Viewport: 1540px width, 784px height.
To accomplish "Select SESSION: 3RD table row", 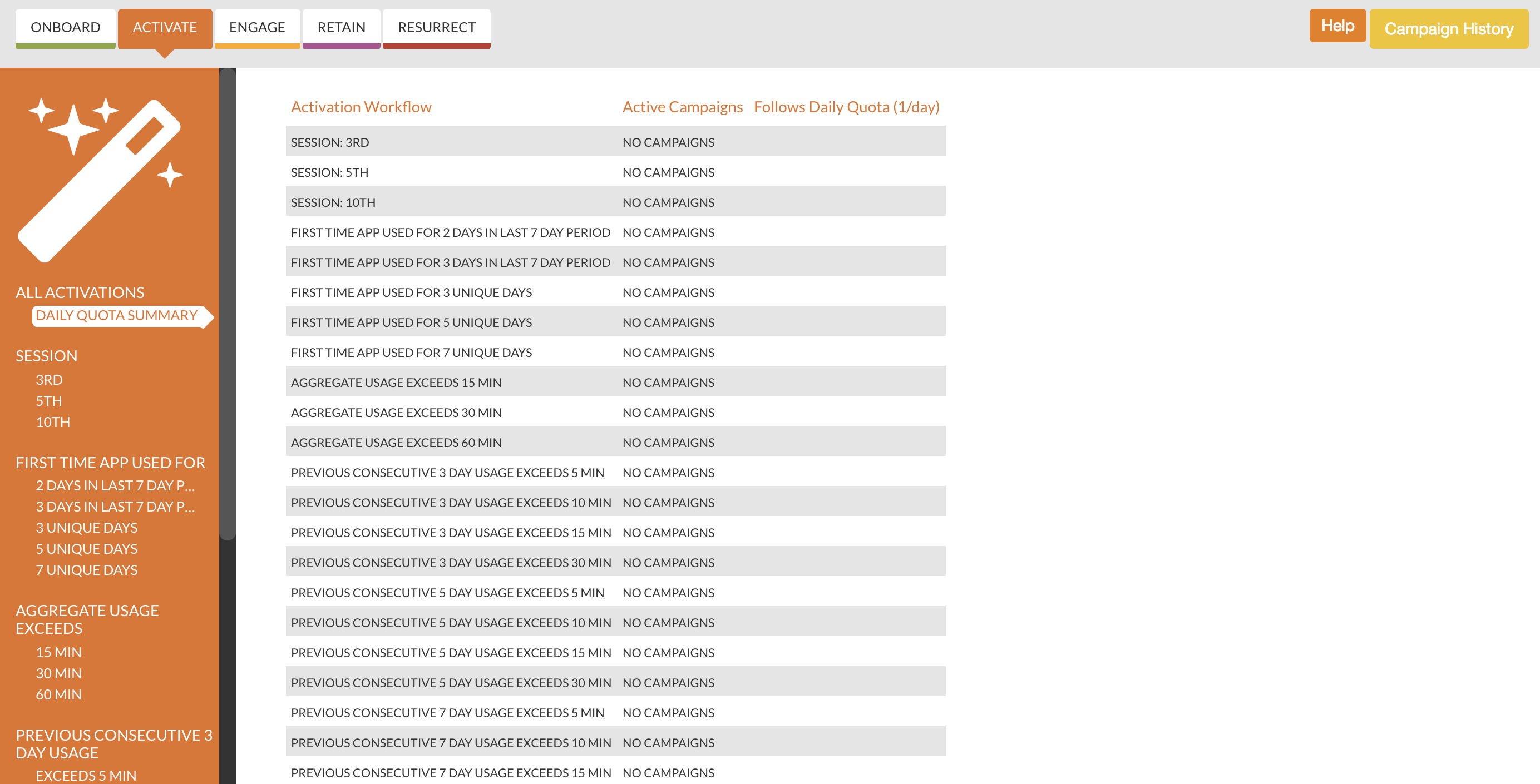I will coord(615,142).
